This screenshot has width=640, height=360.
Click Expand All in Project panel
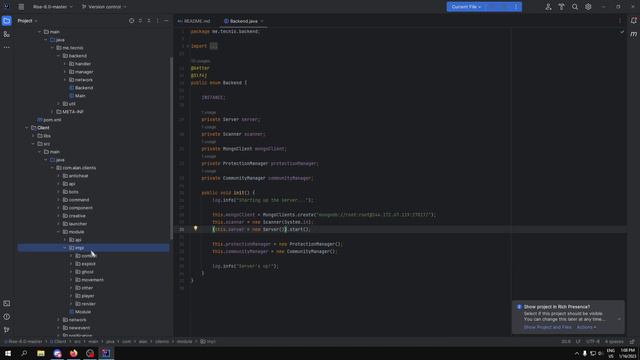140,21
